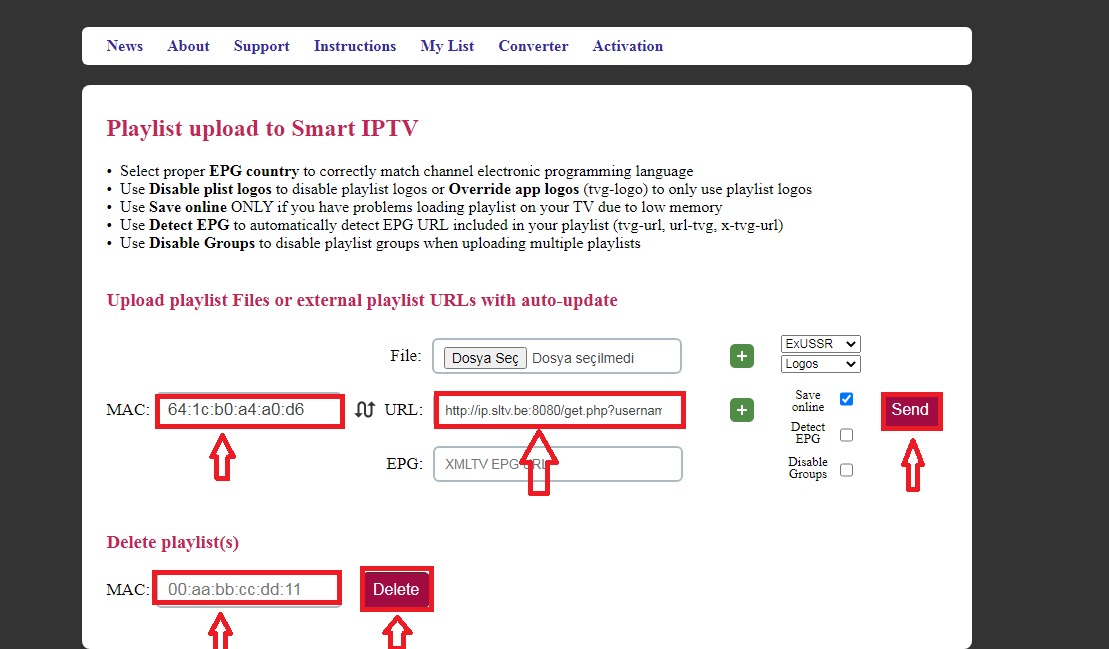Expand the country selector above Logos
Viewport: 1109px width, 649px height.
coord(819,343)
